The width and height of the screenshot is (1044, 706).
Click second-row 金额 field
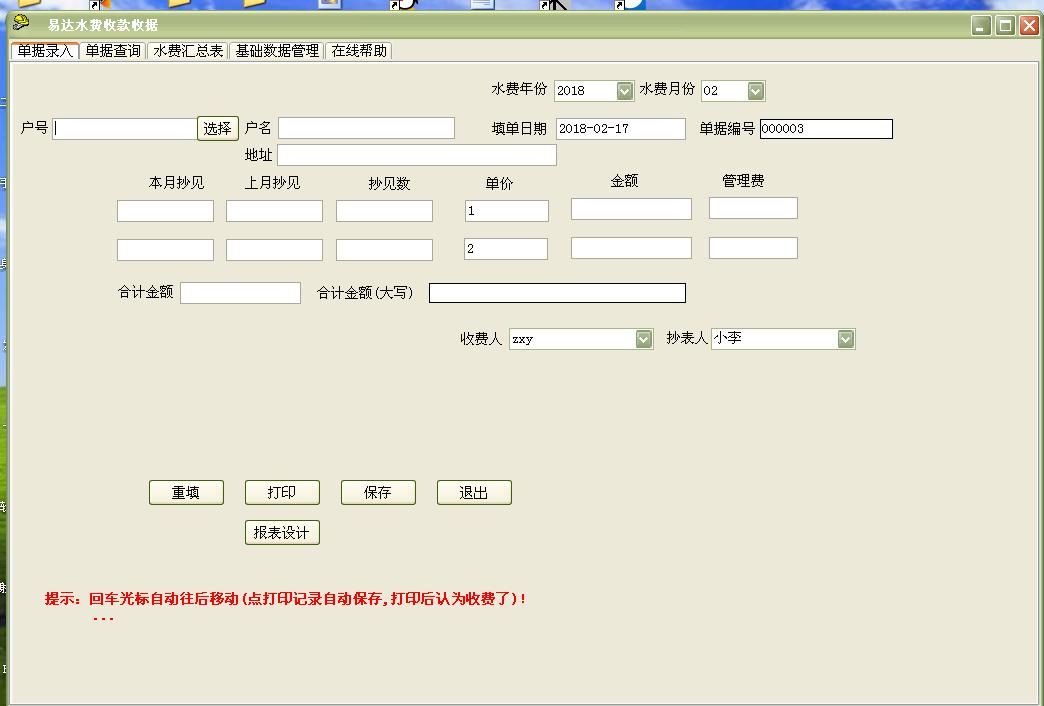coord(631,248)
